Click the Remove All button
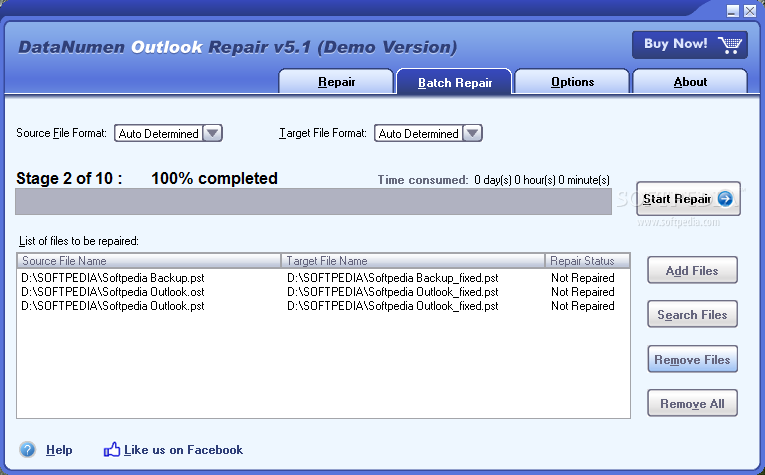This screenshot has height=475, width=765. point(692,403)
